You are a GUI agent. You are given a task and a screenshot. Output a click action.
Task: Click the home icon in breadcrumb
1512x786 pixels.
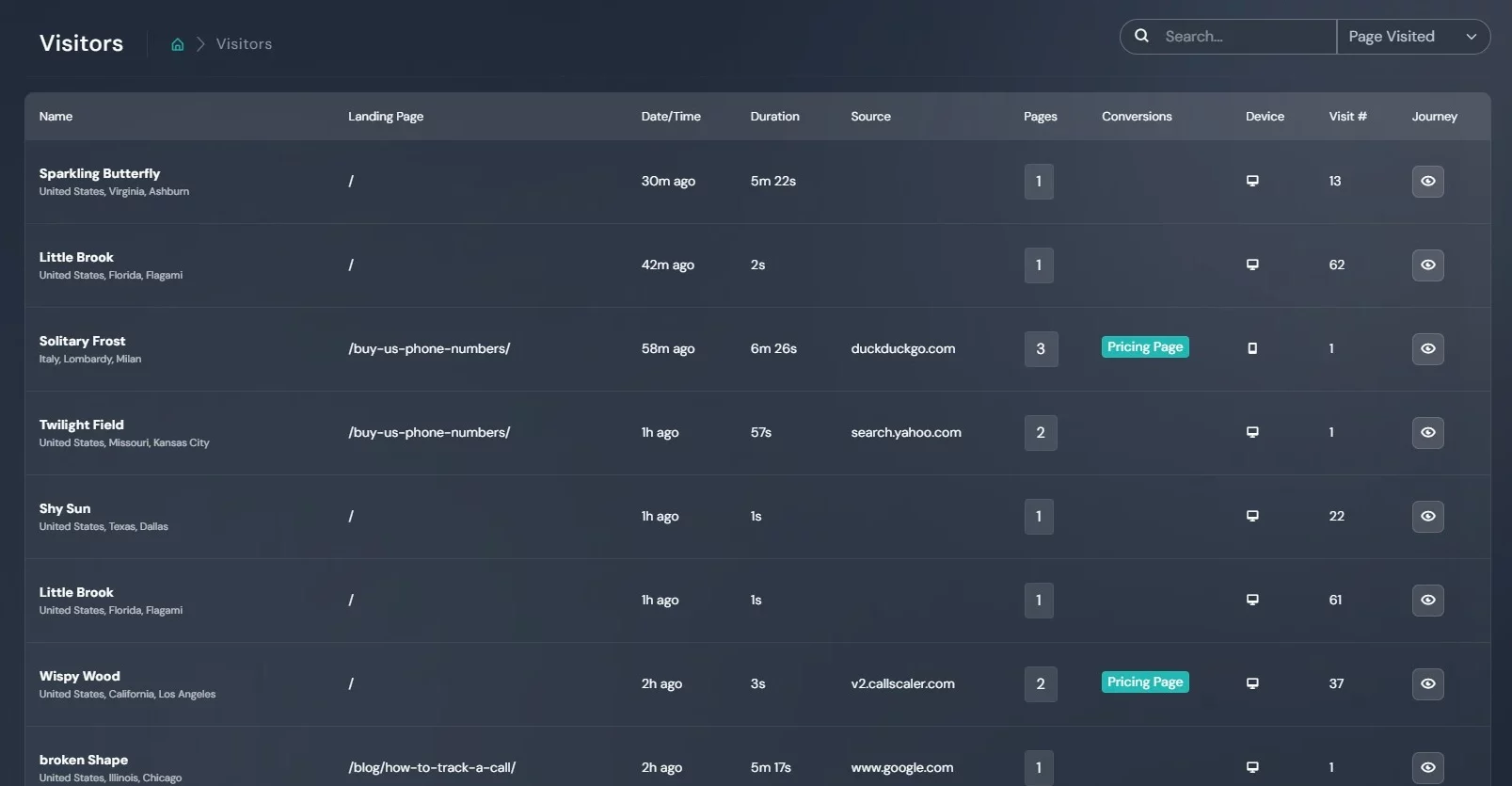(x=177, y=44)
